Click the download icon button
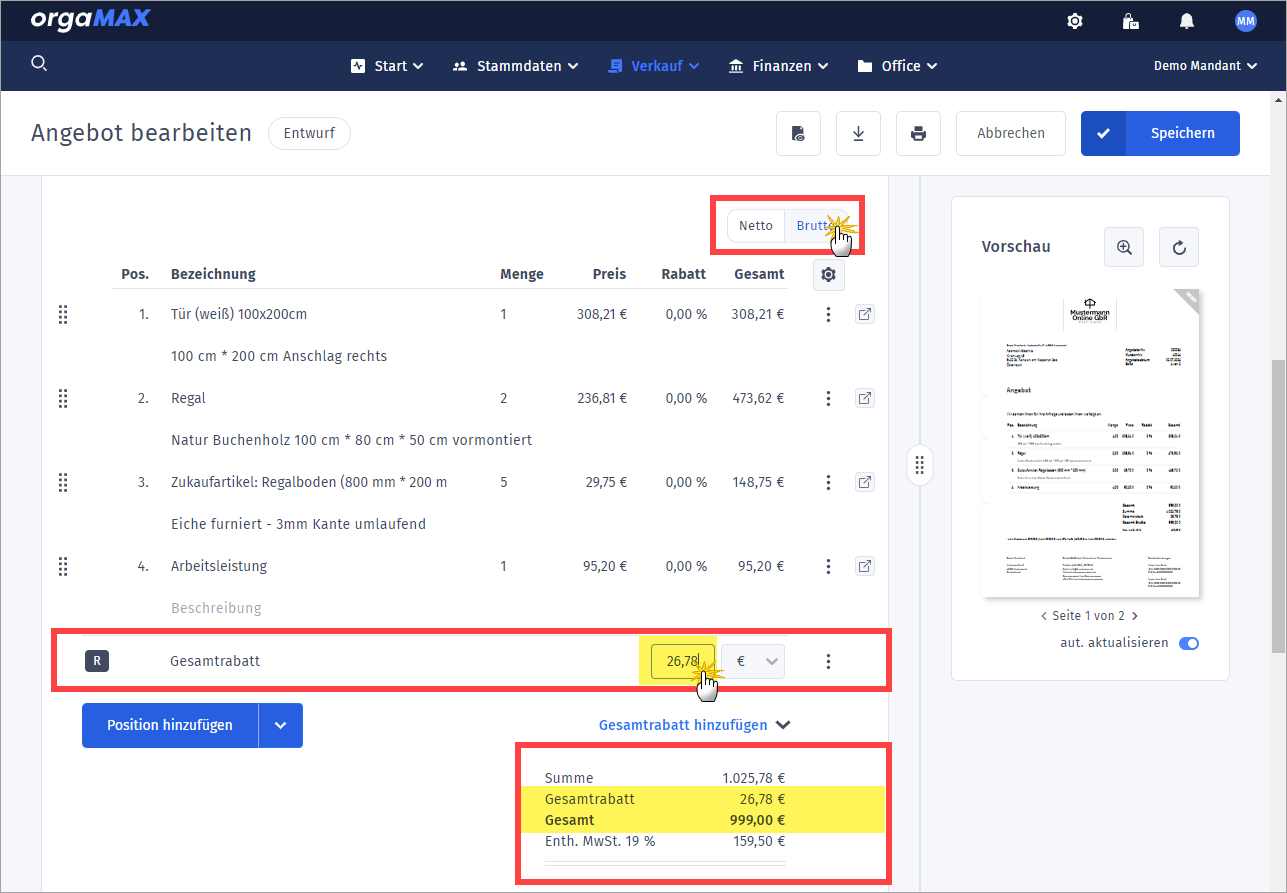The height and width of the screenshot is (893, 1287). (858, 133)
